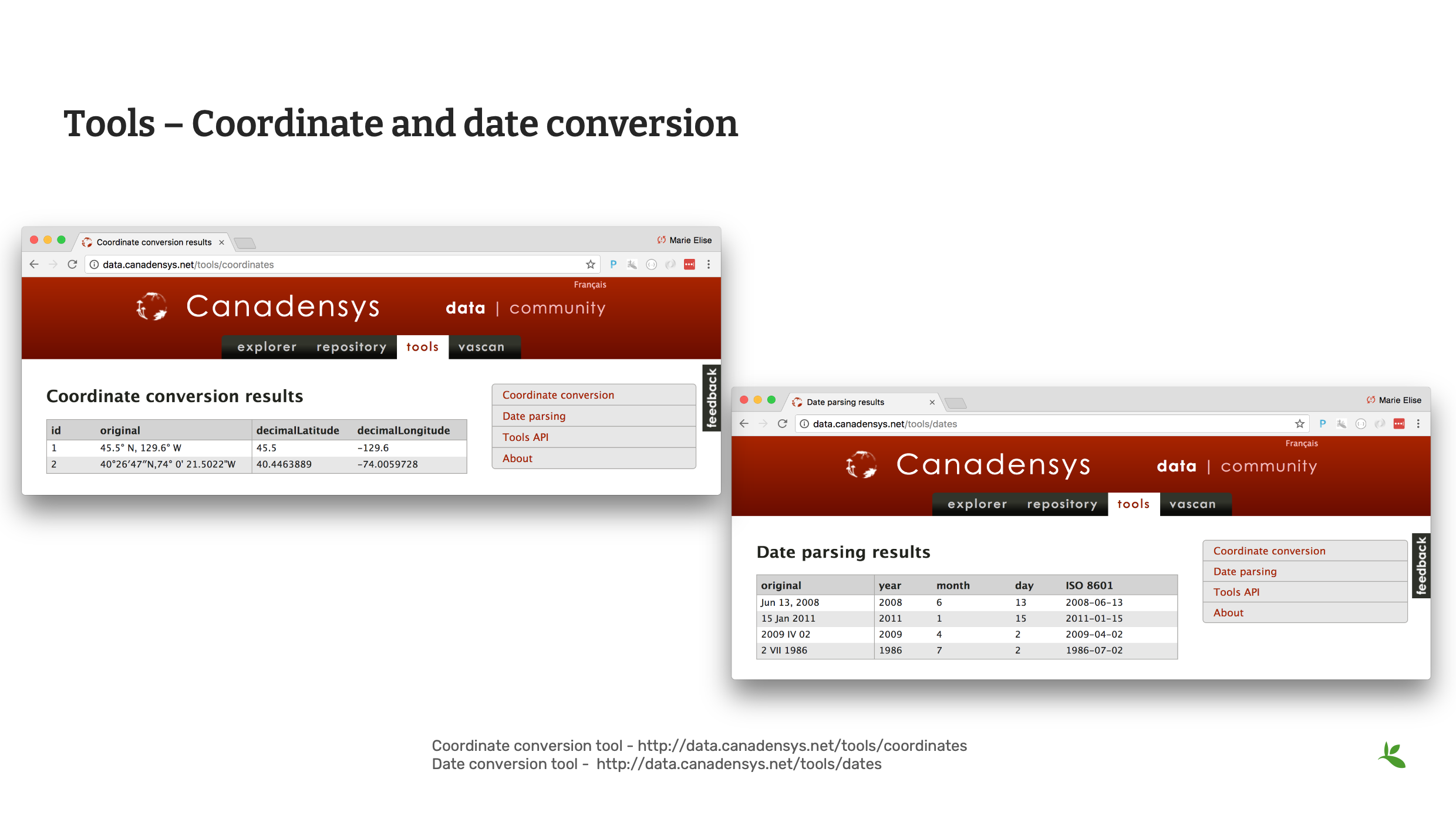Open the Chrome three-dot menu in the dates window
1456x819 pixels.
(x=1419, y=423)
